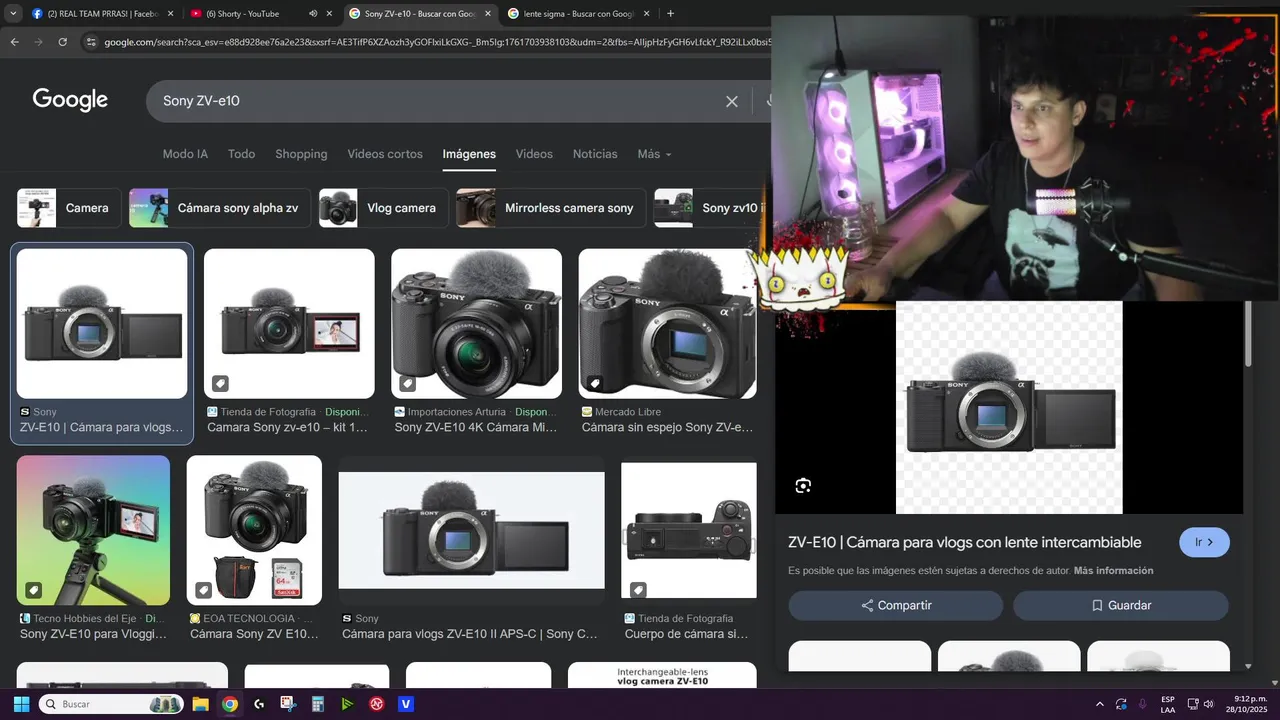Click the Google logo
The image size is (1280, 720).
[70, 100]
